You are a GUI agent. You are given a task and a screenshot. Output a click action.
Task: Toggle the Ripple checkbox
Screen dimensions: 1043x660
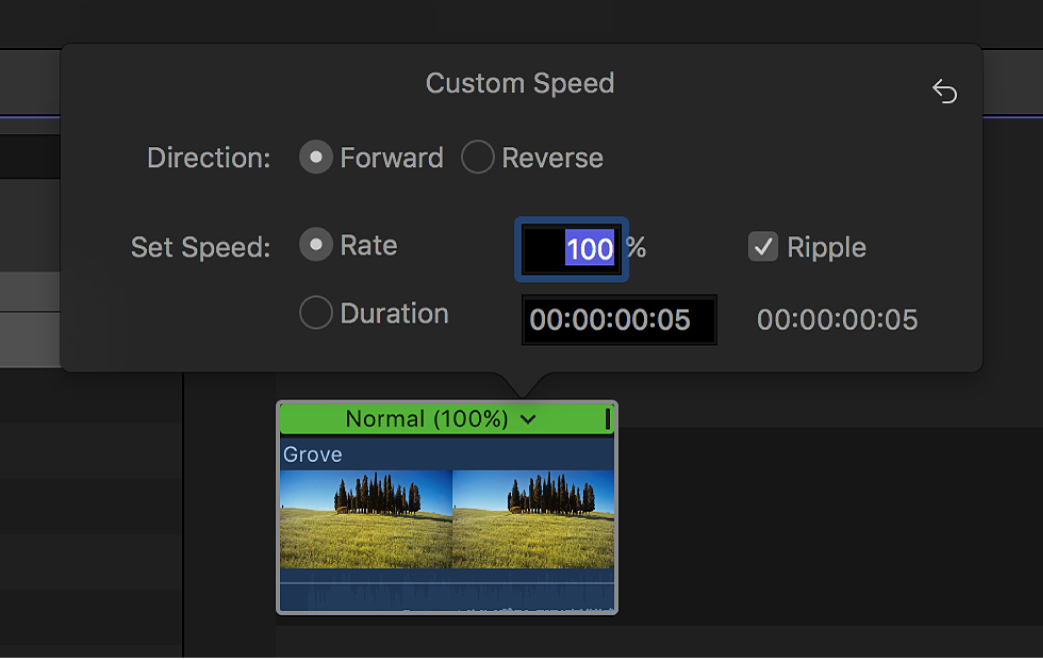(x=763, y=247)
